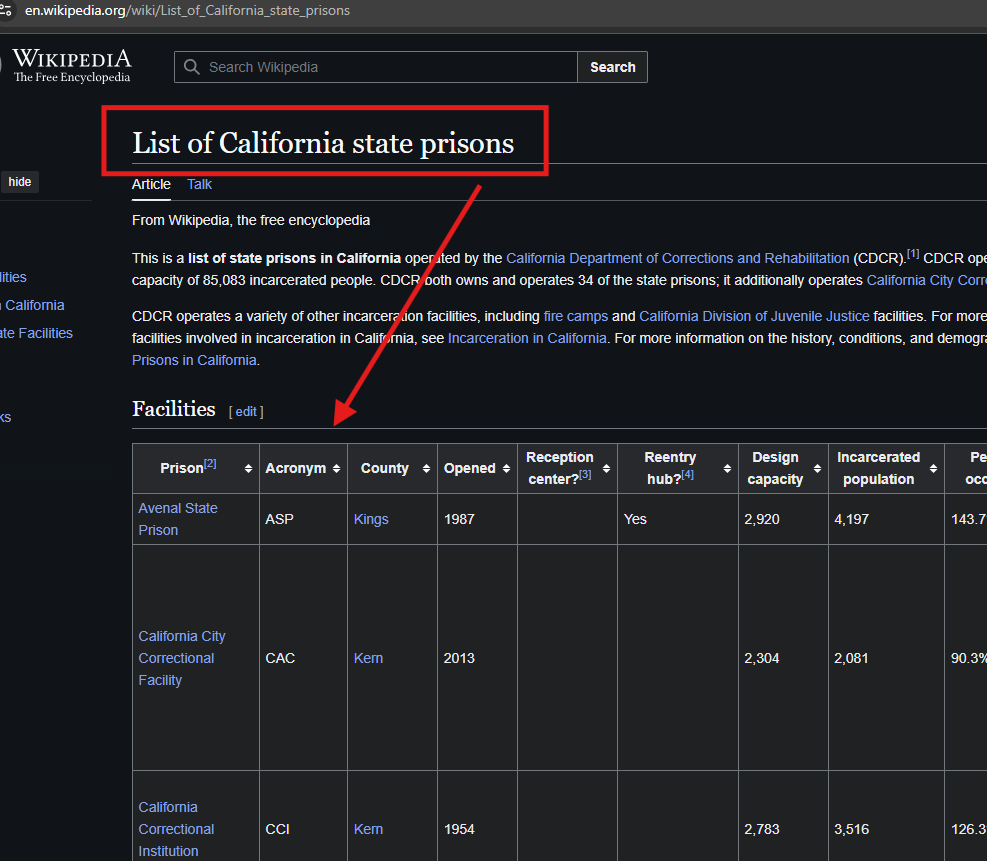Open California Division of Juvenile Justice link

coord(754,316)
